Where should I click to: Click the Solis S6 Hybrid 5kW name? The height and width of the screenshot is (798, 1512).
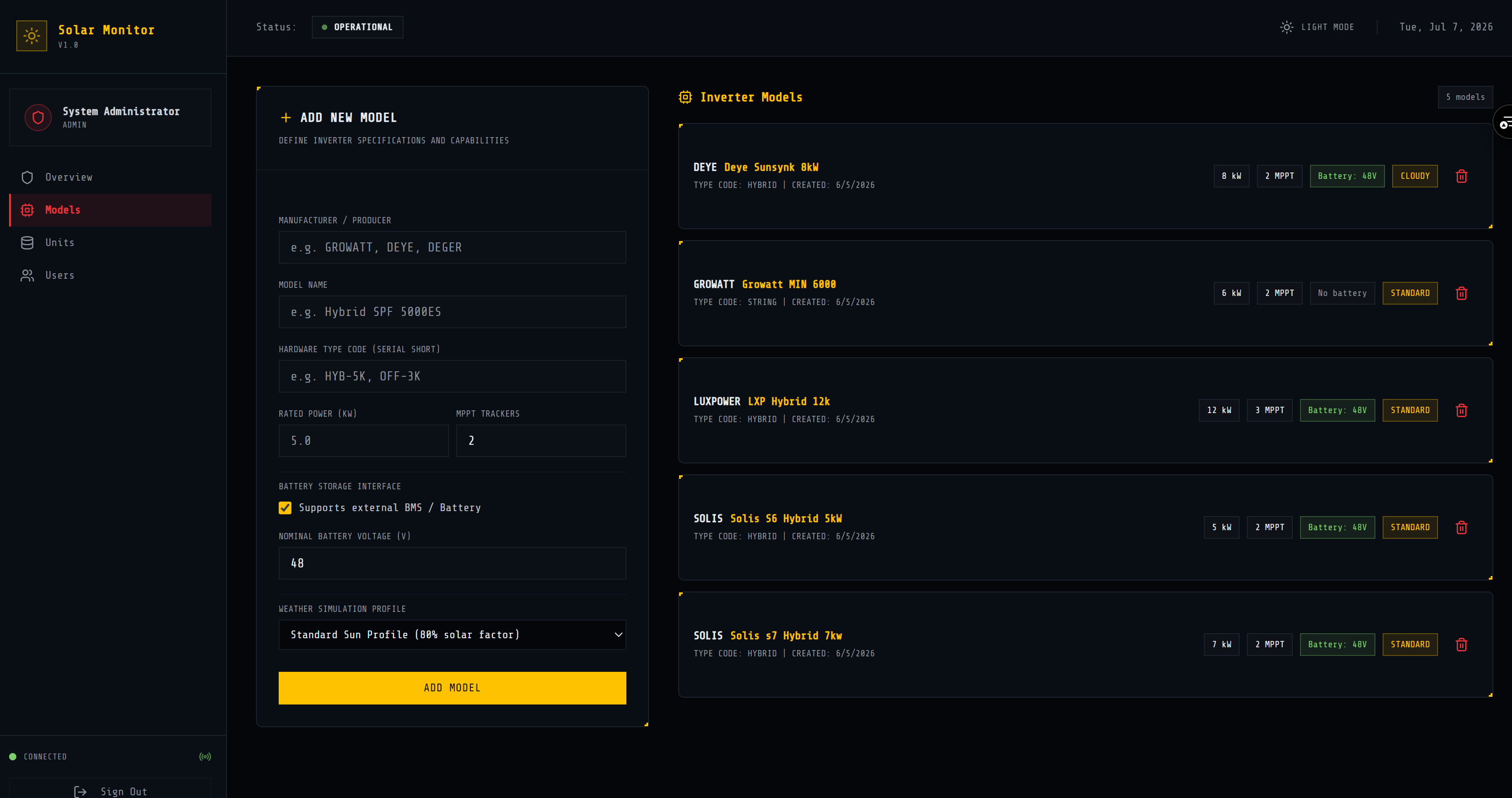point(786,519)
